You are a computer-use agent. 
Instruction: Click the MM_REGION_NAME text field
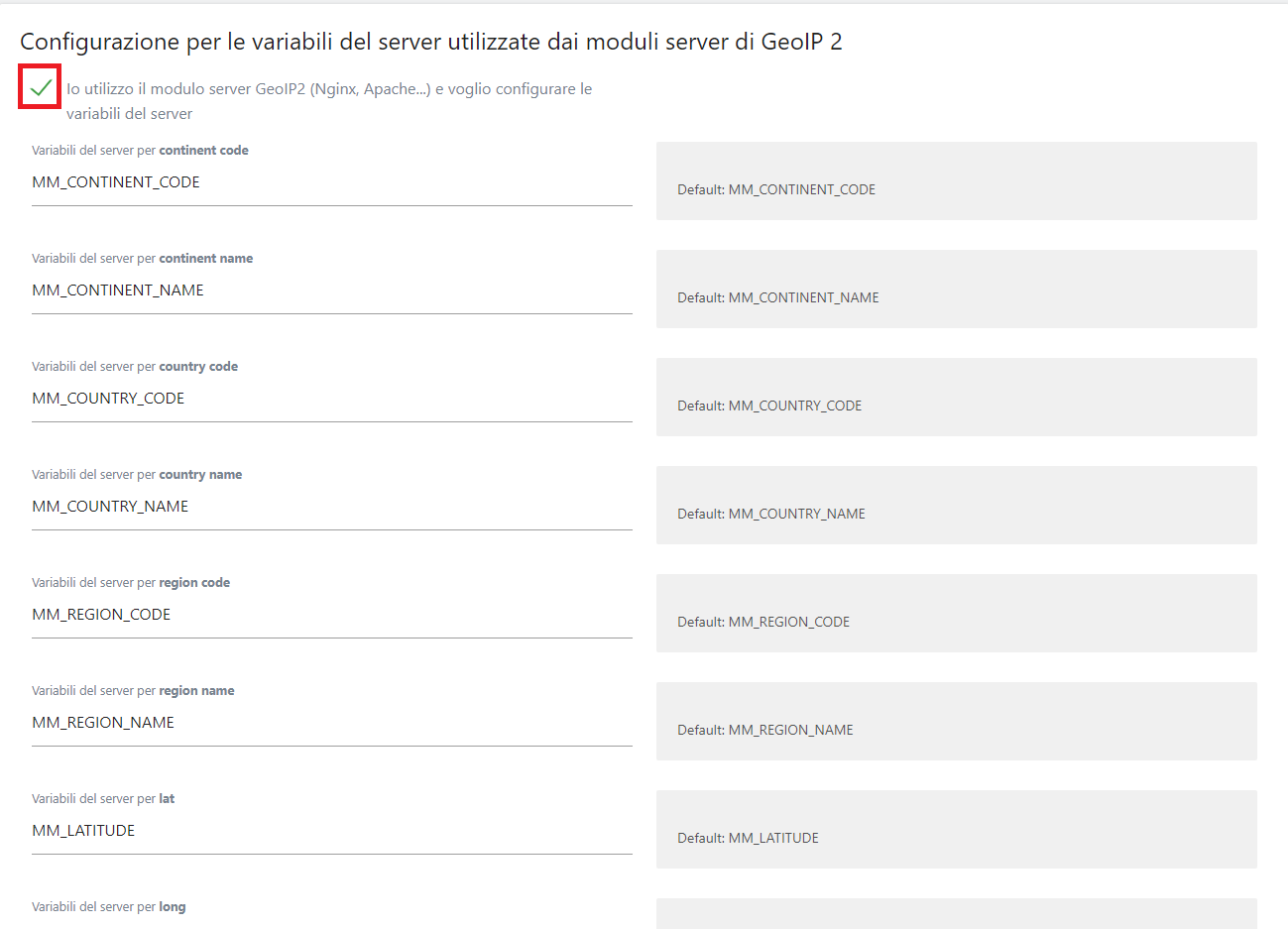pyautogui.click(x=331, y=723)
